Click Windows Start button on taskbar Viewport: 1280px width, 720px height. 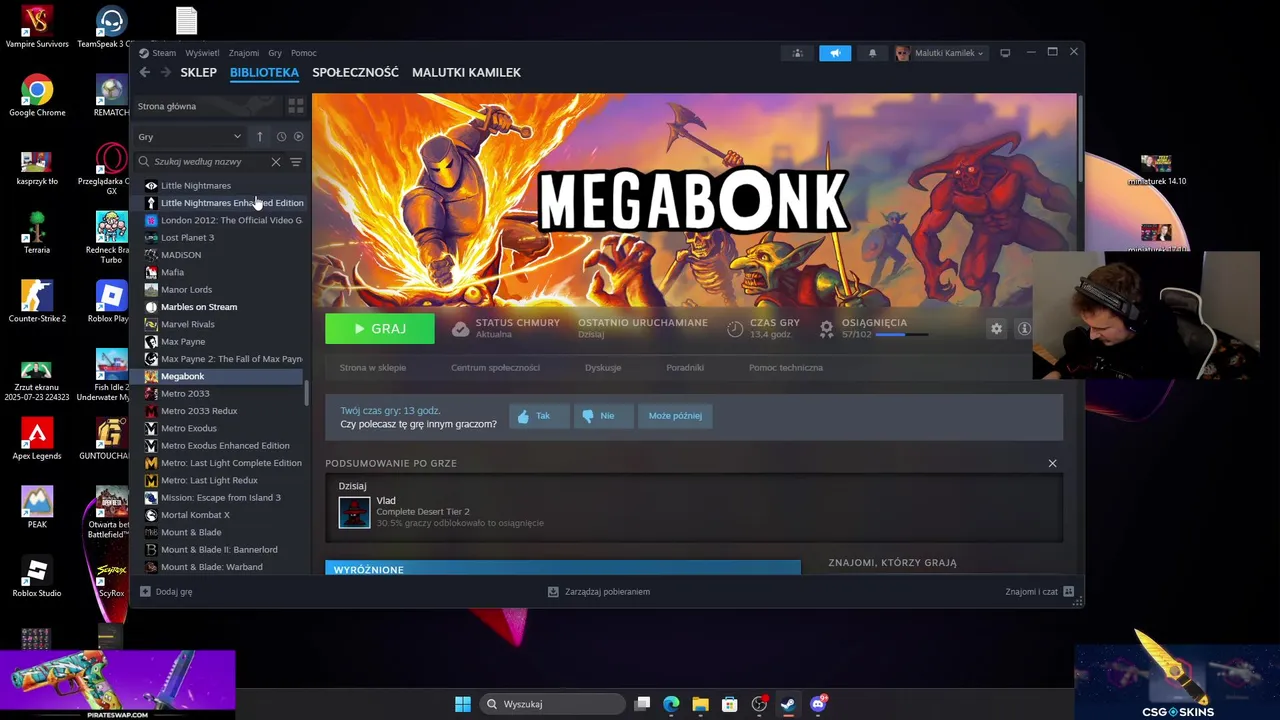pos(463,704)
